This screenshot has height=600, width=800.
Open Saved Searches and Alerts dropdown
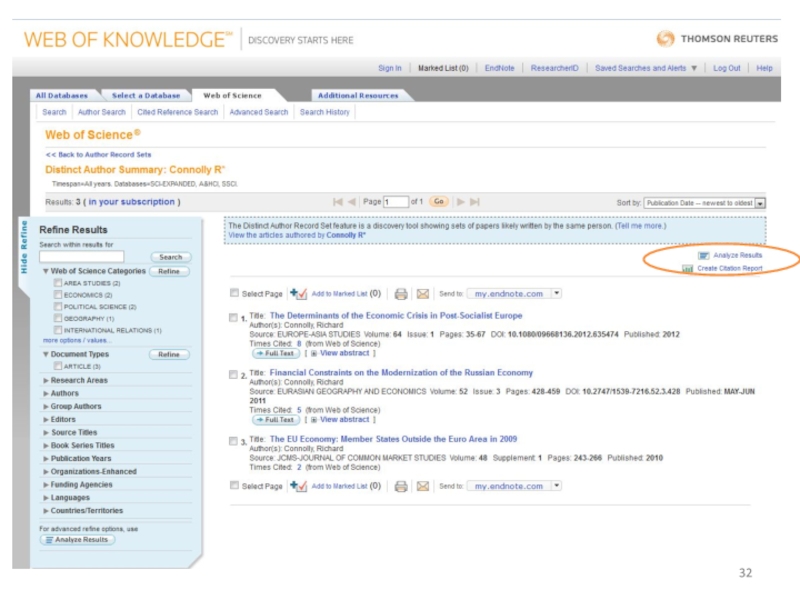(x=646, y=68)
